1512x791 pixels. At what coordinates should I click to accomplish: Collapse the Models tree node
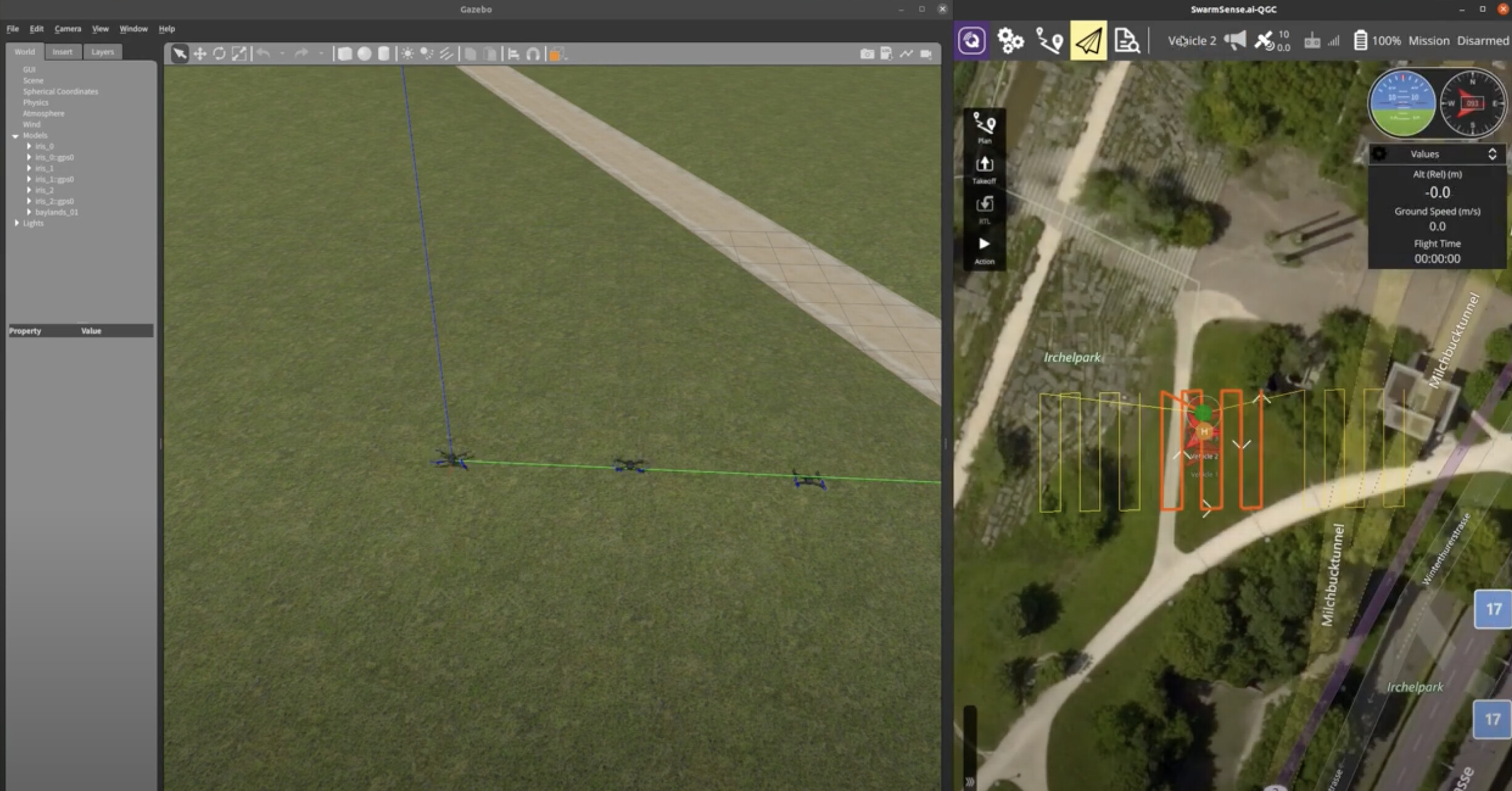[15, 136]
